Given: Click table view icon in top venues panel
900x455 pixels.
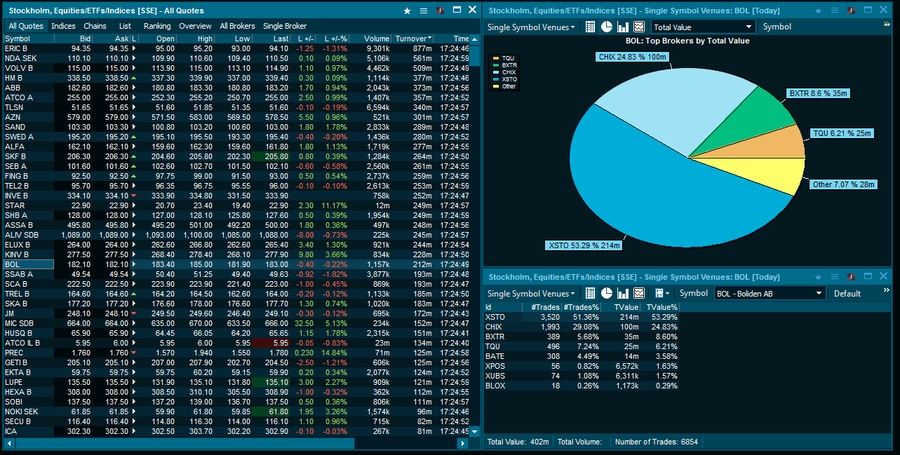Looking at the screenshot, I should pos(590,27).
